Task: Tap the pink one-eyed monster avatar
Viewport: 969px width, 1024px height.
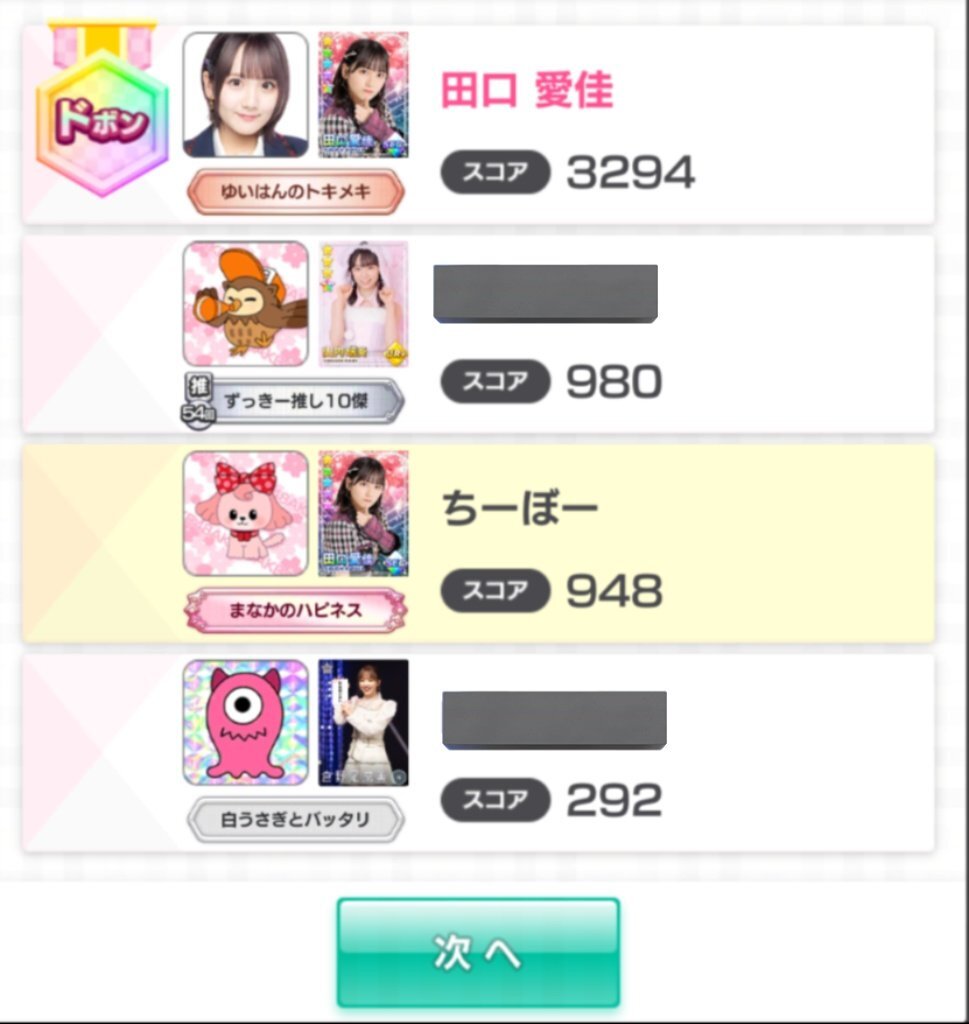Action: pos(246,722)
